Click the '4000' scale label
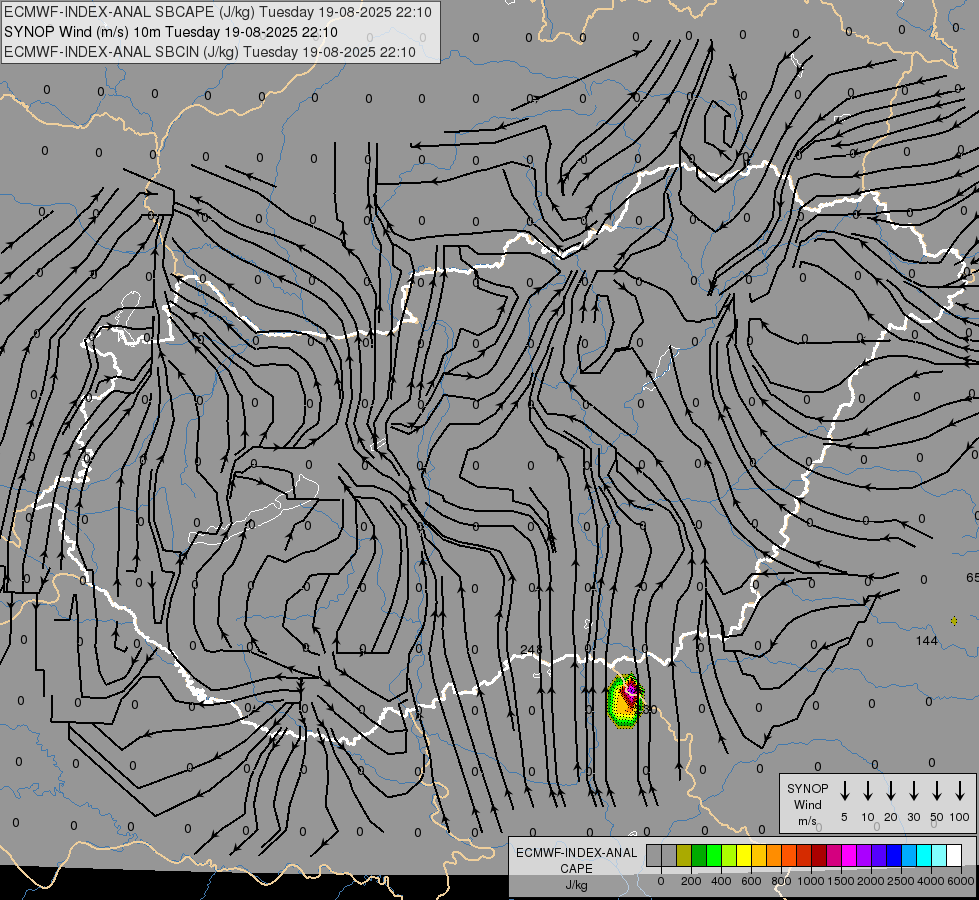This screenshot has height=900, width=979. (930, 881)
